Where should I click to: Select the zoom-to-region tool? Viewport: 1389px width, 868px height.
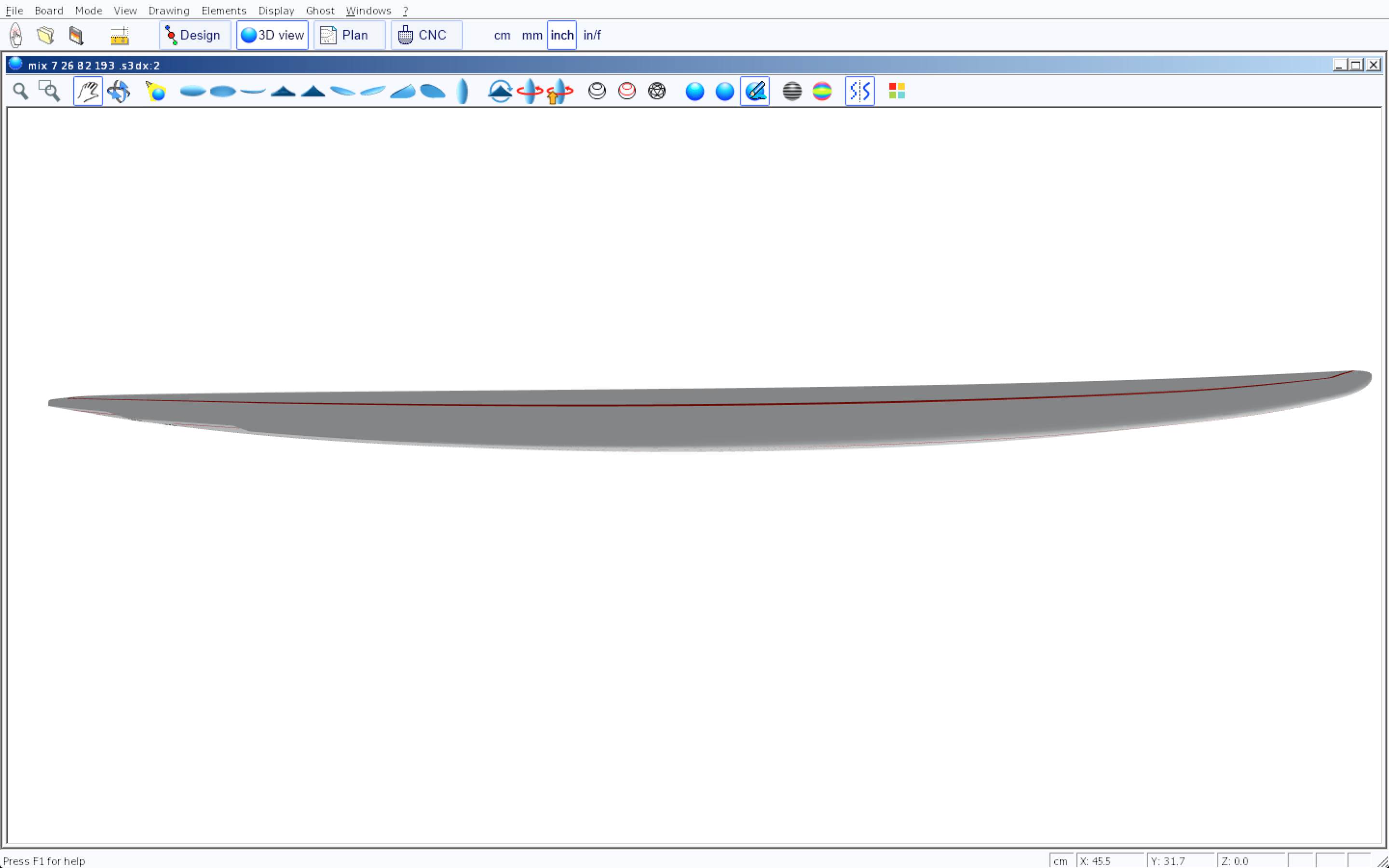(x=49, y=91)
